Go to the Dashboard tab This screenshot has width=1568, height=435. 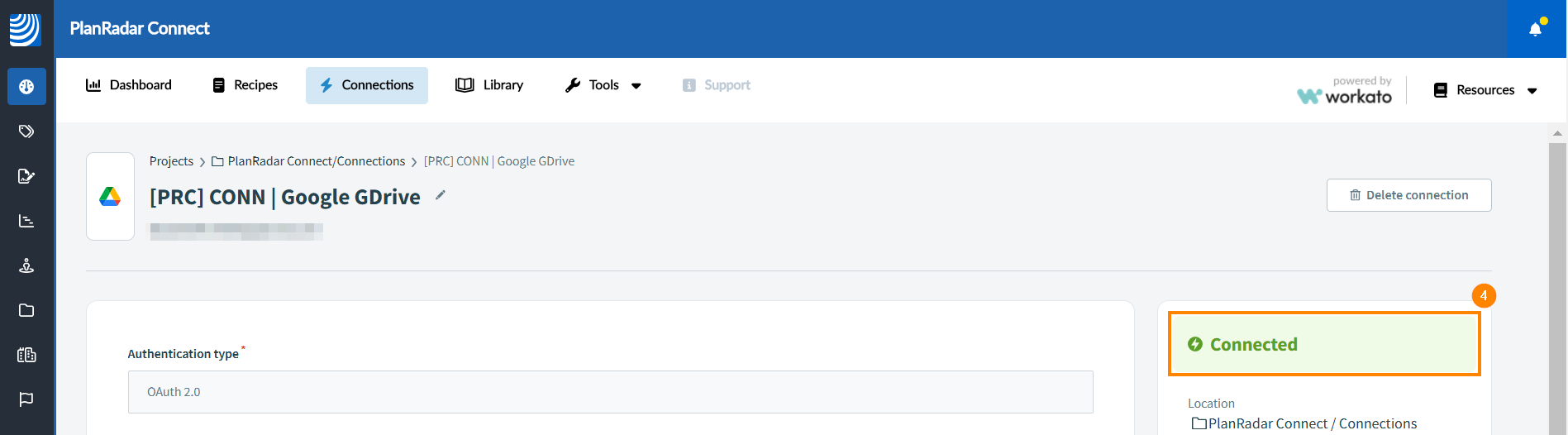(x=129, y=85)
